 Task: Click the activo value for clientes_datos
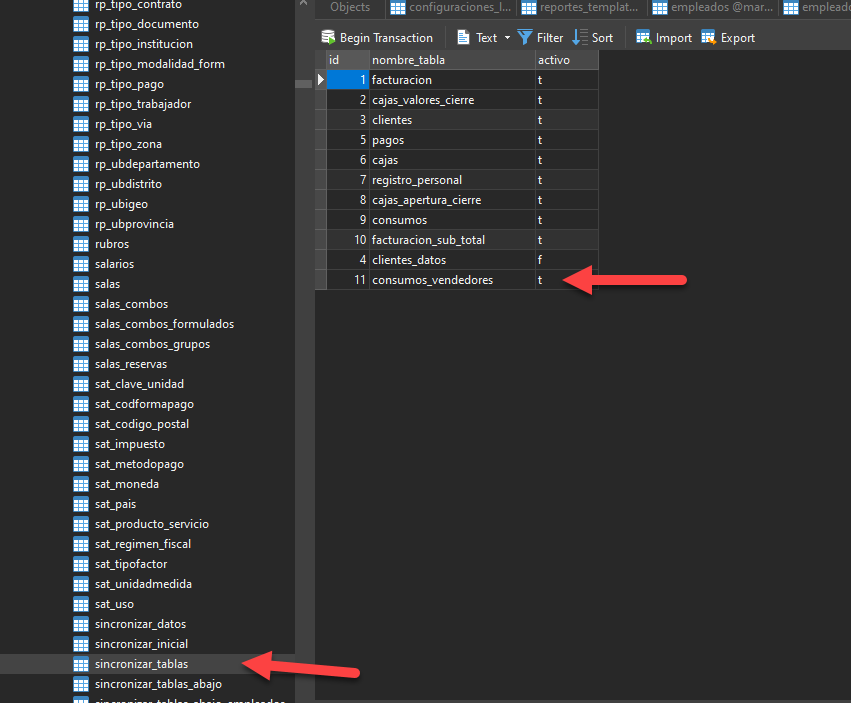click(566, 260)
